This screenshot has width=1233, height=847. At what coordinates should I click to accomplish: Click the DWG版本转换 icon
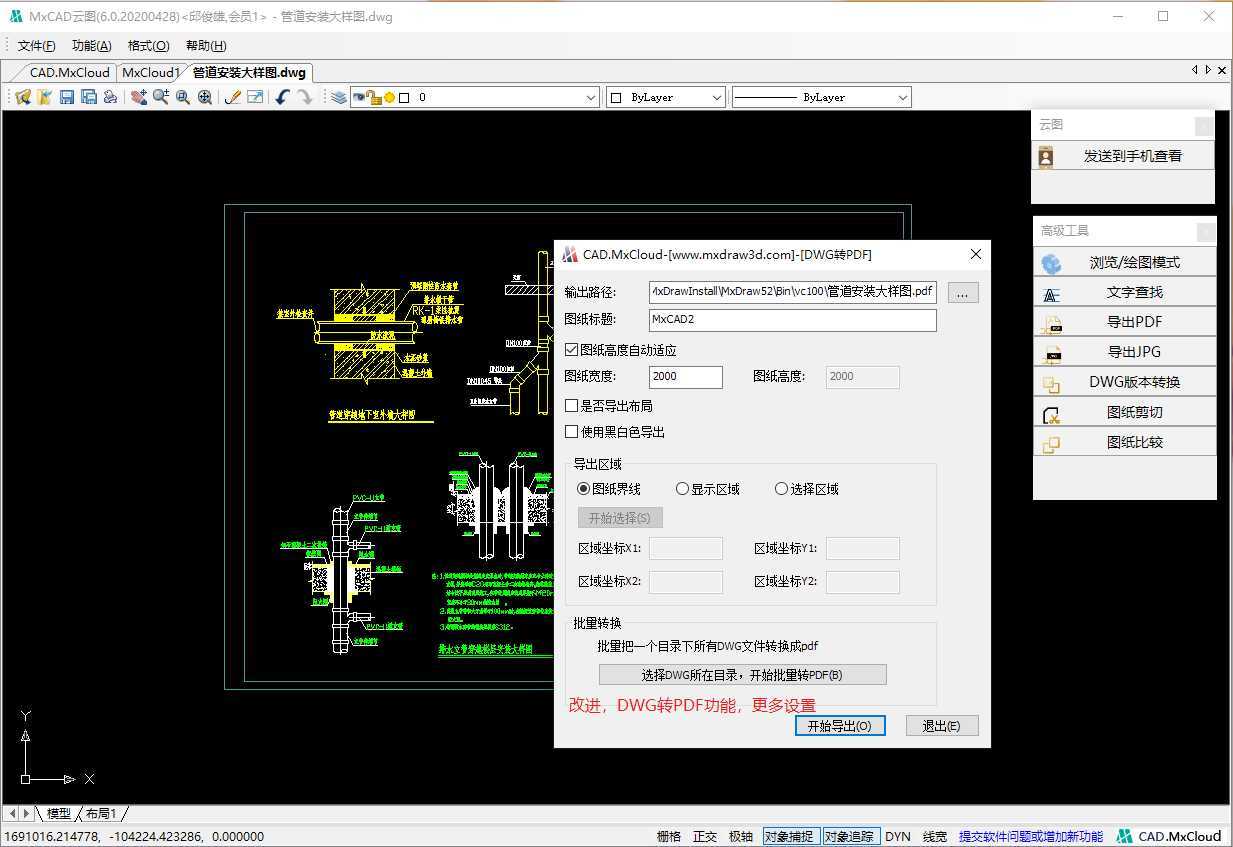1051,383
